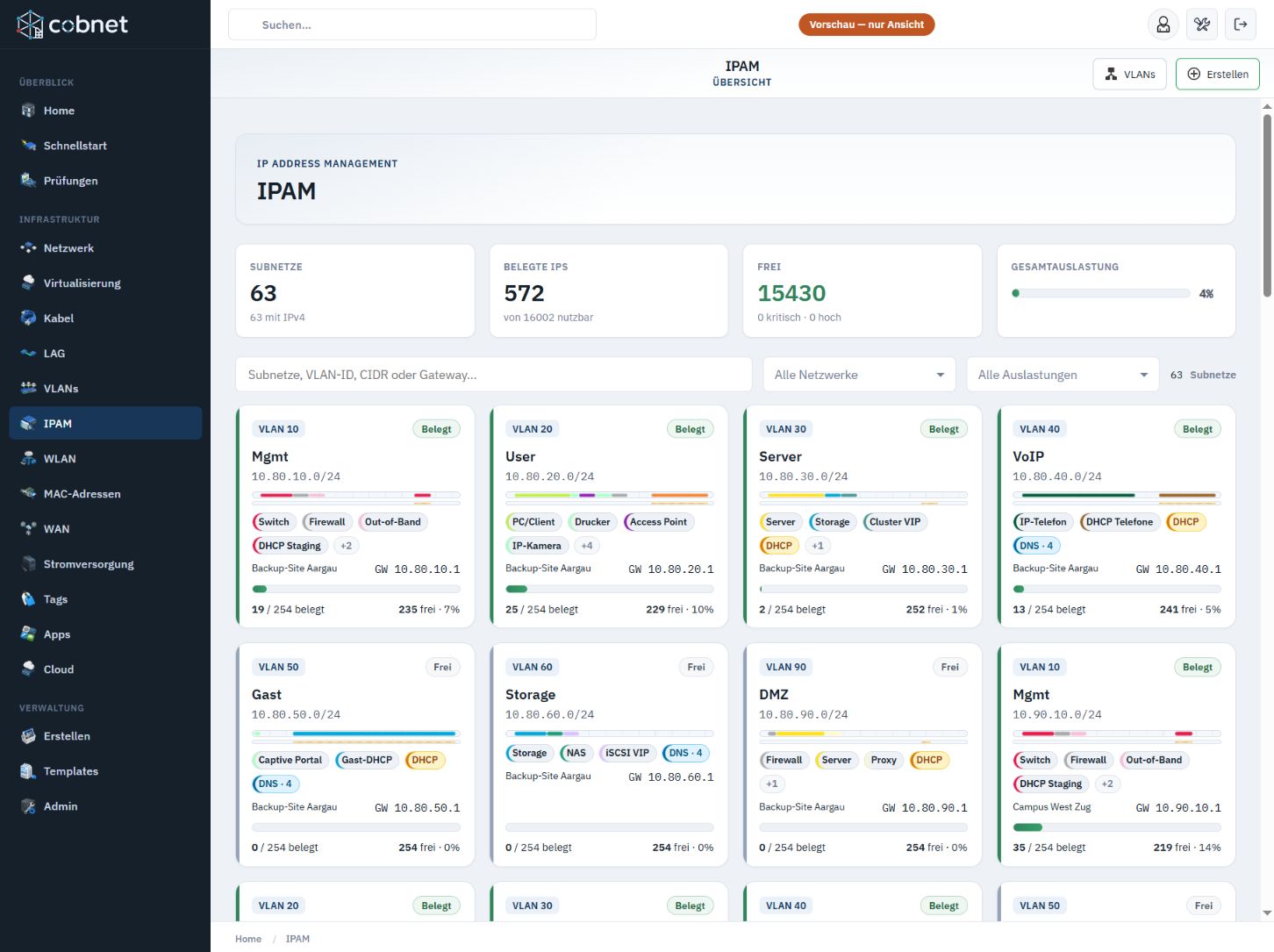Open Templates in the sidebar
Screen dimensions: 1274x952
(105, 771)
